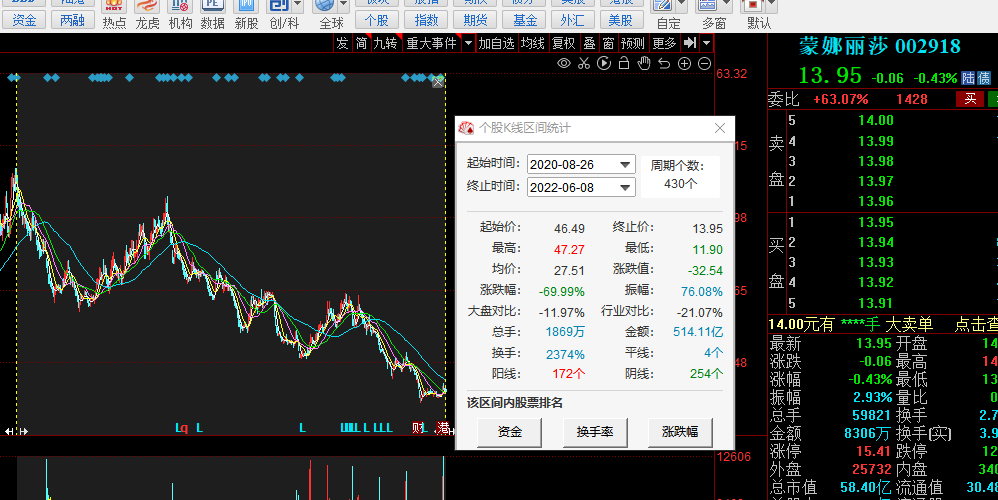This screenshot has height=500, width=998.
Task: Switch to the 指数 tab
Action: [426, 20]
